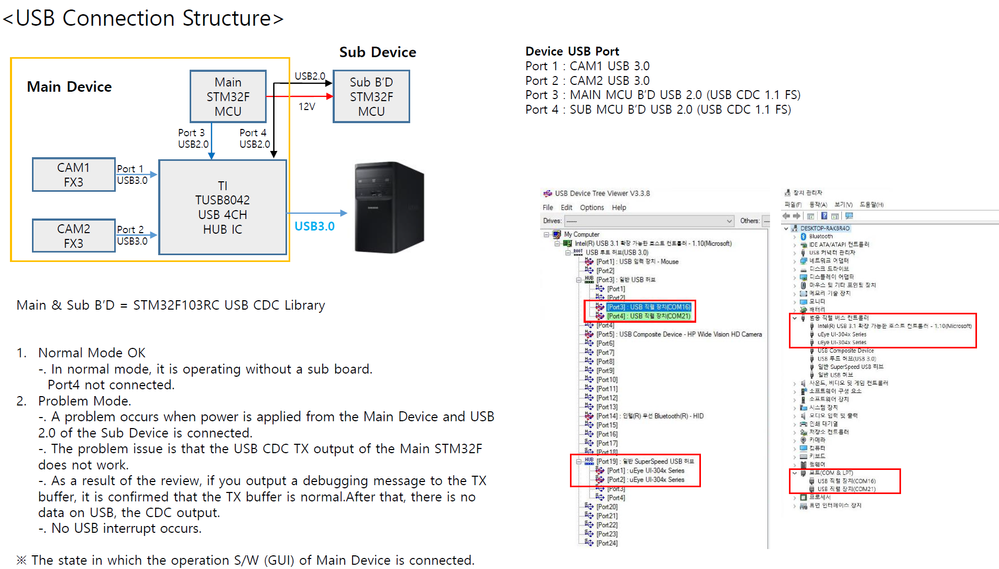Image resolution: width=999 pixels, height=569 pixels.
Task: Click the Sub B'D STM32F MCU block
Action: click(x=371, y=96)
